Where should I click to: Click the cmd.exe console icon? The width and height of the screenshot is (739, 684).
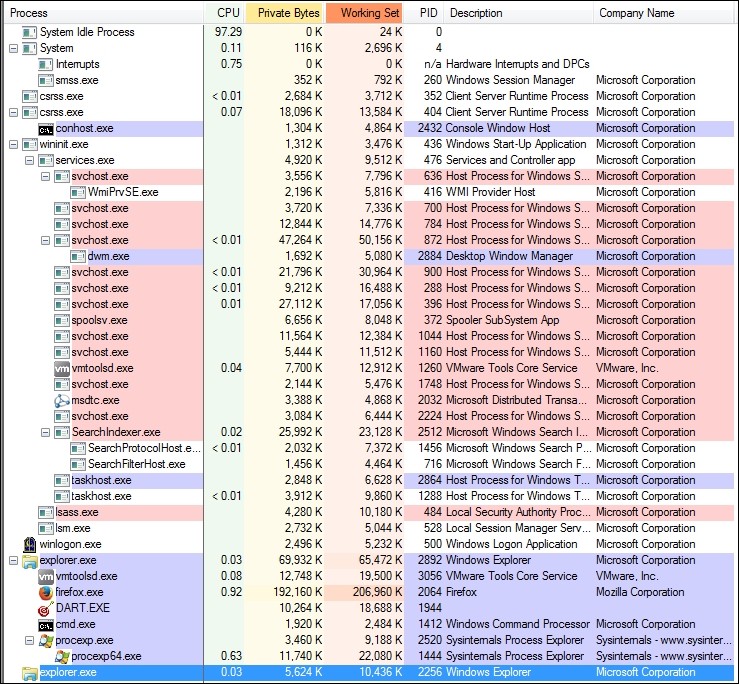46,625
